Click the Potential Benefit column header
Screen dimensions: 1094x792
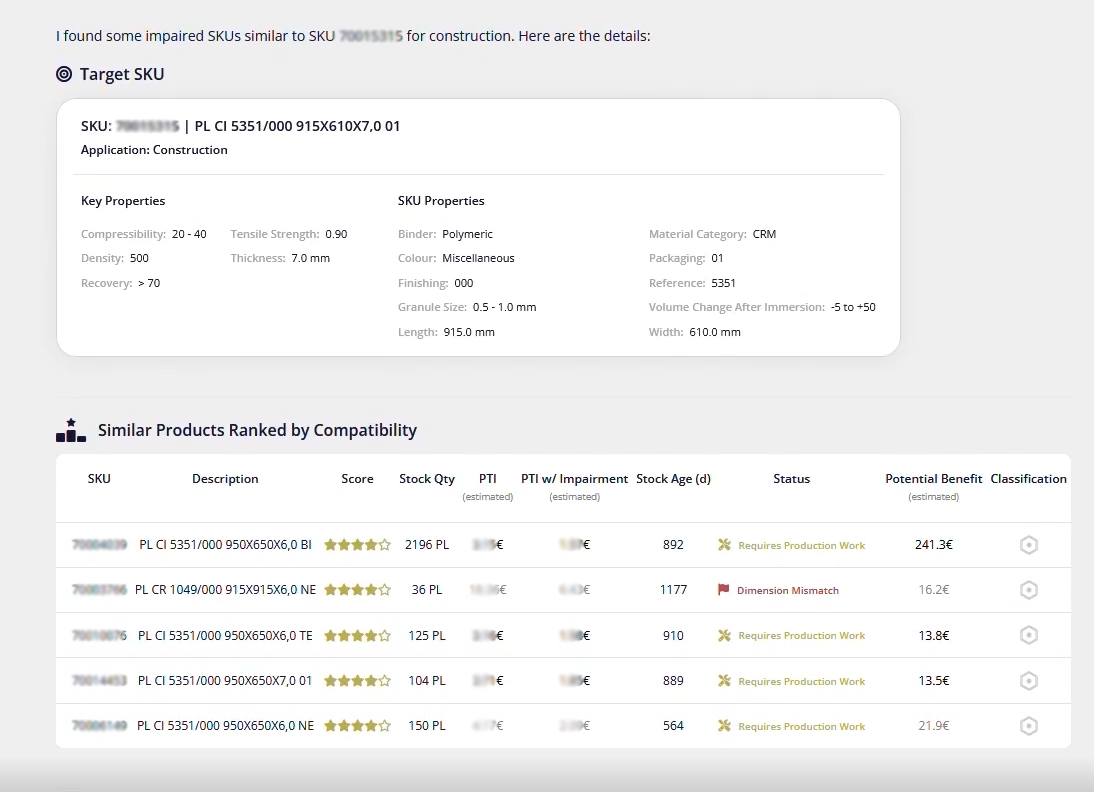point(933,478)
